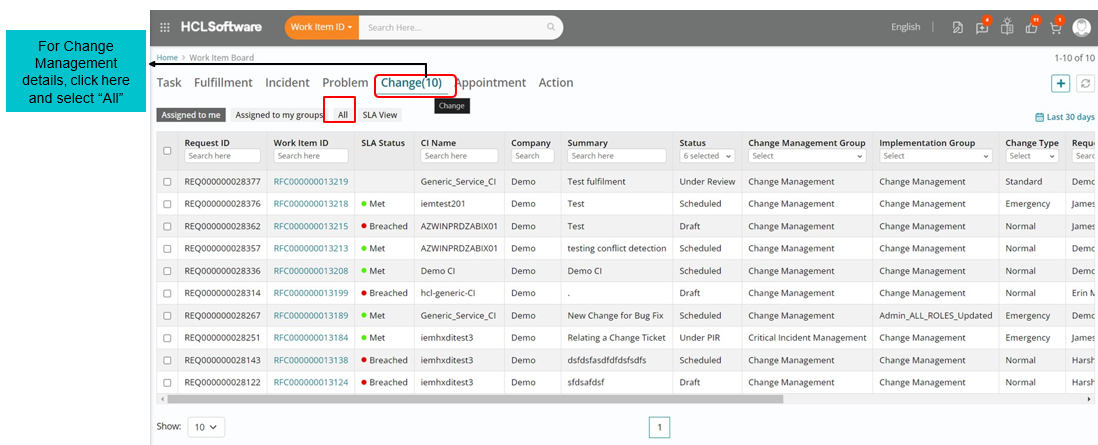Viewport: 1098px width, 445px height.
Task: Switch to the Incident tab
Action: click(287, 83)
